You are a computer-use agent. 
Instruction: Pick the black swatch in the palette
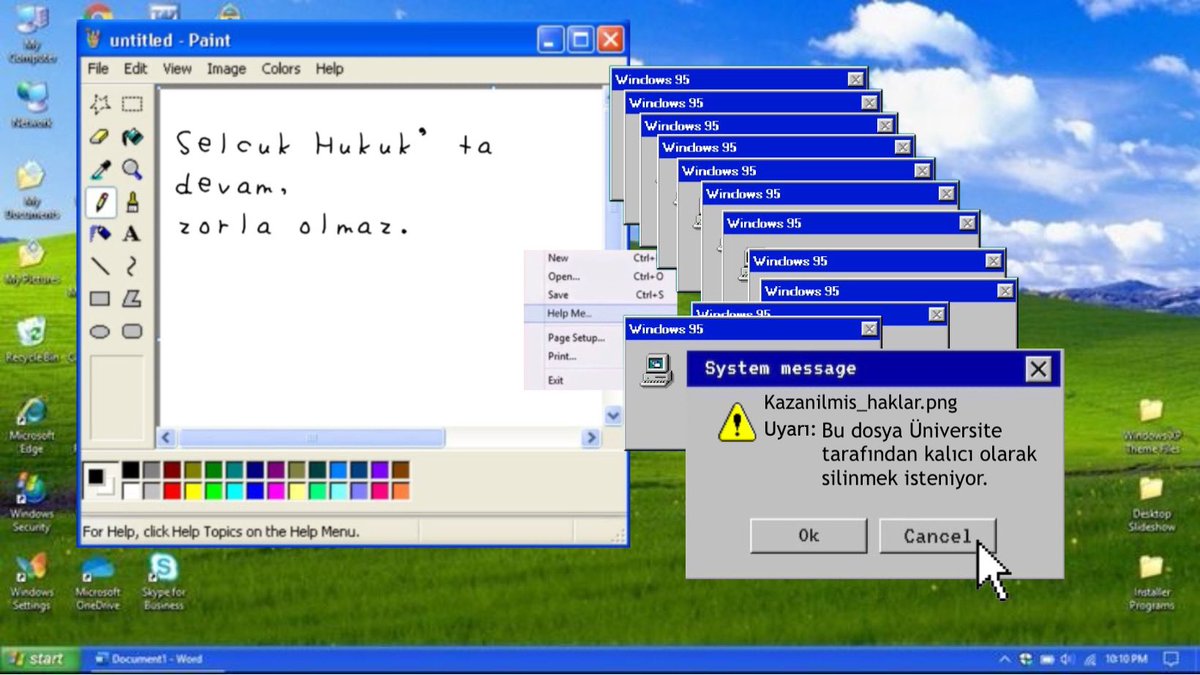click(131, 470)
